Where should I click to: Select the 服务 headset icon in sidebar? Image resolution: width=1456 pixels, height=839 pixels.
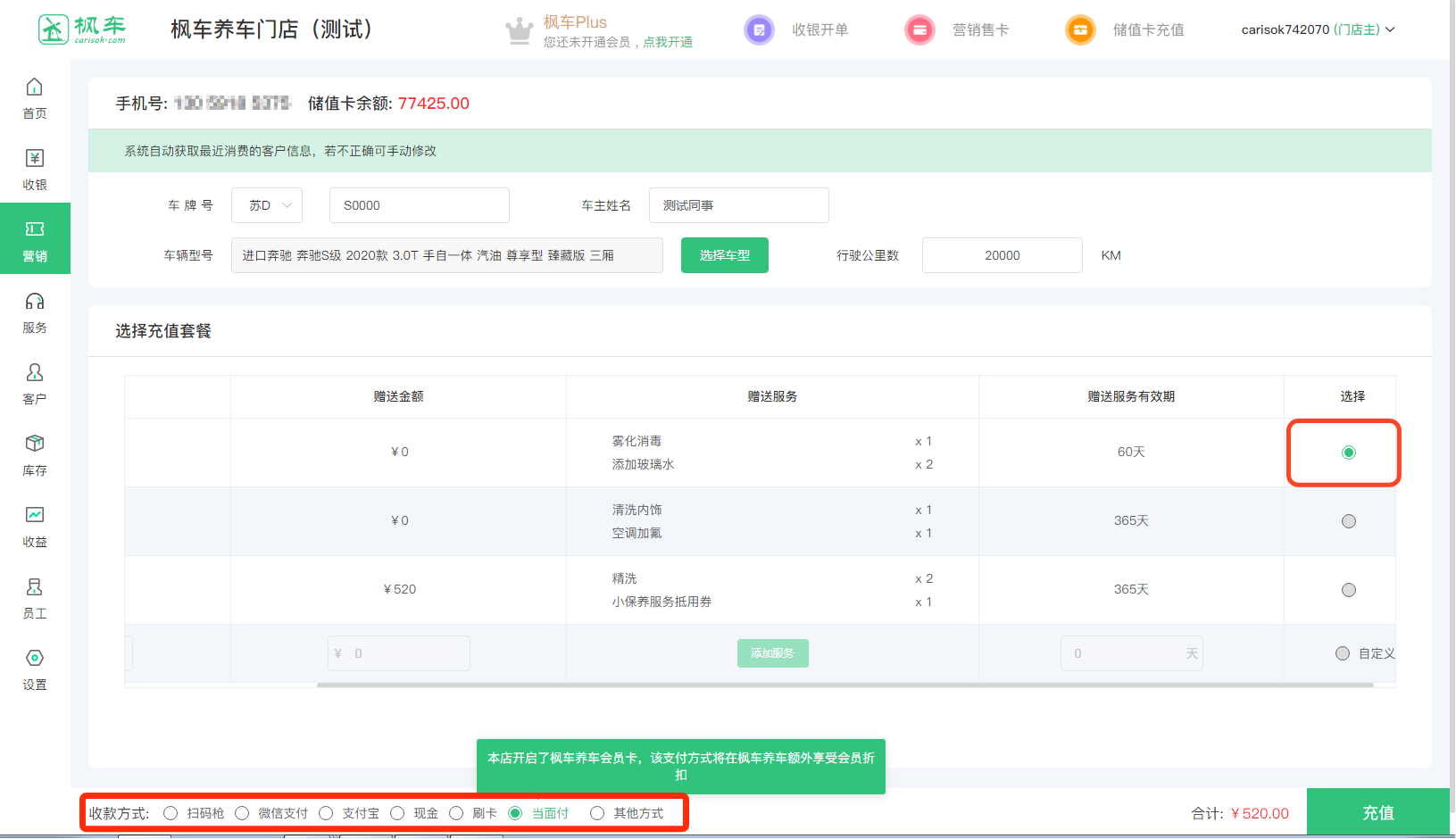pyautogui.click(x=35, y=302)
